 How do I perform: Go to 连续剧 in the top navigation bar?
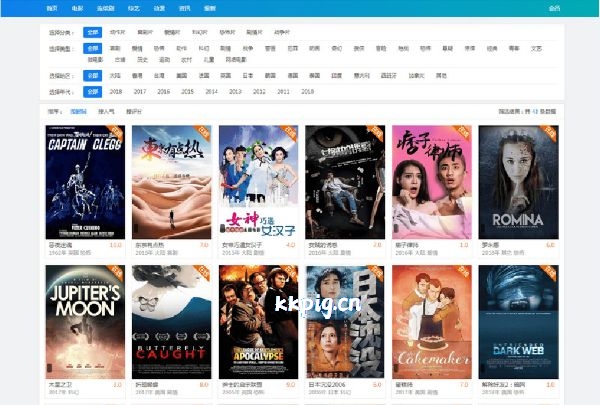(105, 8)
